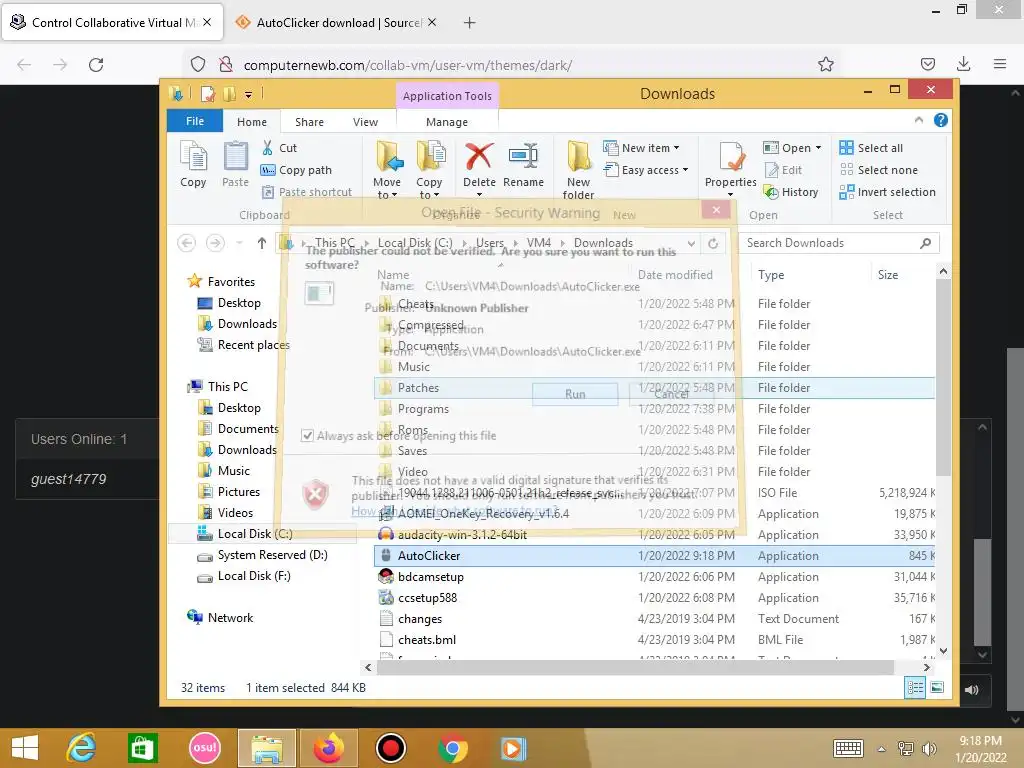Open address bar history dropdown arrow
Viewport: 1024px width, 768px height.
[x=691, y=244]
